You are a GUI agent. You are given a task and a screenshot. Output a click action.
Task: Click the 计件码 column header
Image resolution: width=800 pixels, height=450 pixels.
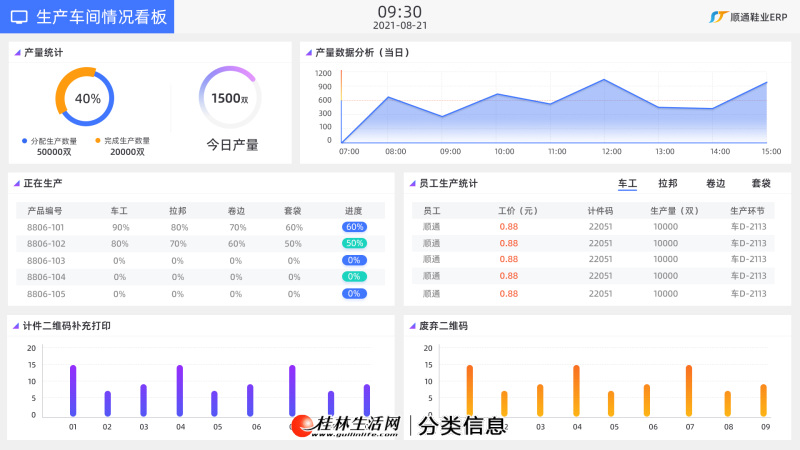click(600, 211)
